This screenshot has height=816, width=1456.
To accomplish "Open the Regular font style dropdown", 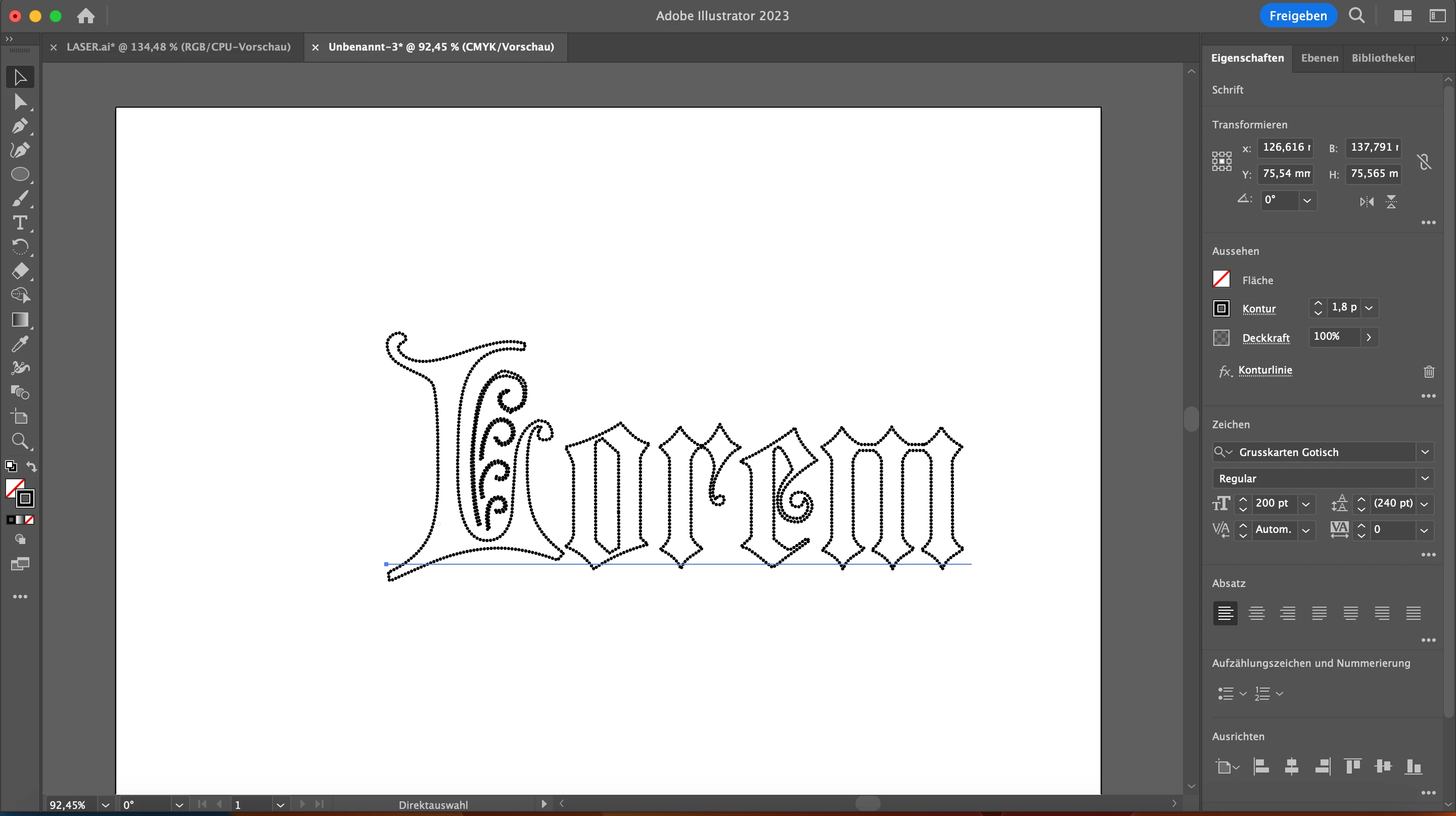I will pos(1425,478).
